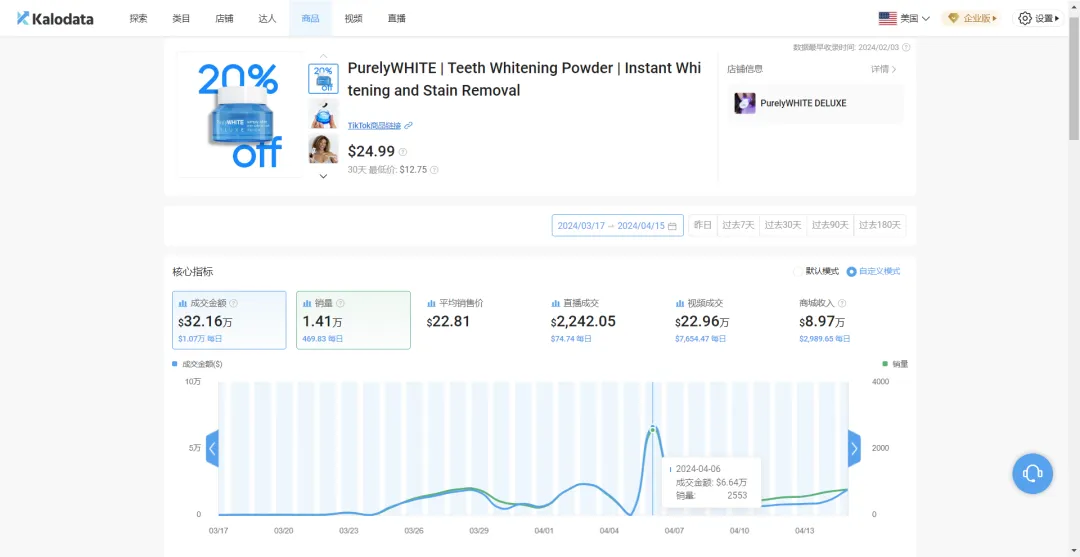Click help icon next to $24.99 price
Image resolution: width=1080 pixels, height=557 pixels.
pos(403,152)
